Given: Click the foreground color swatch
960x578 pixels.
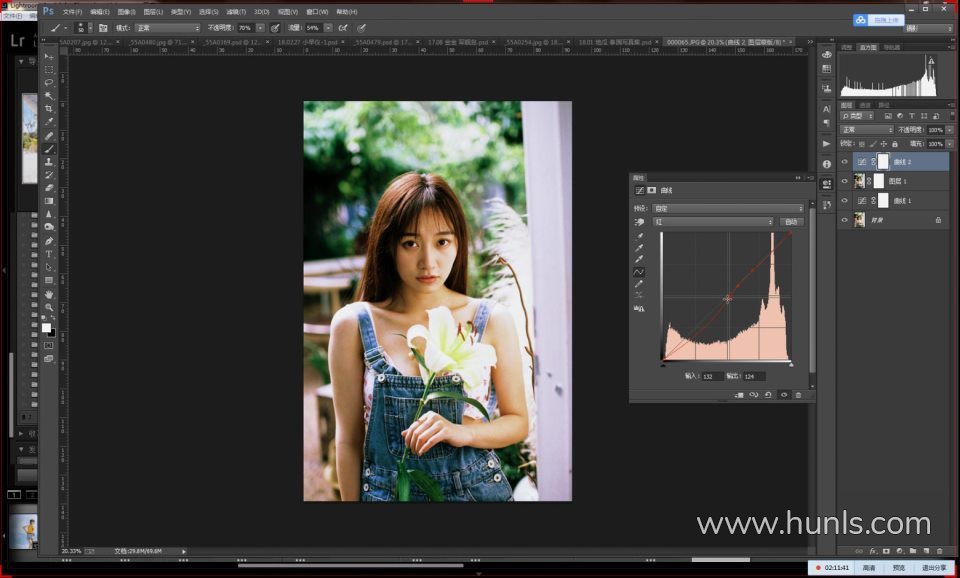Looking at the screenshot, I should tap(47, 328).
